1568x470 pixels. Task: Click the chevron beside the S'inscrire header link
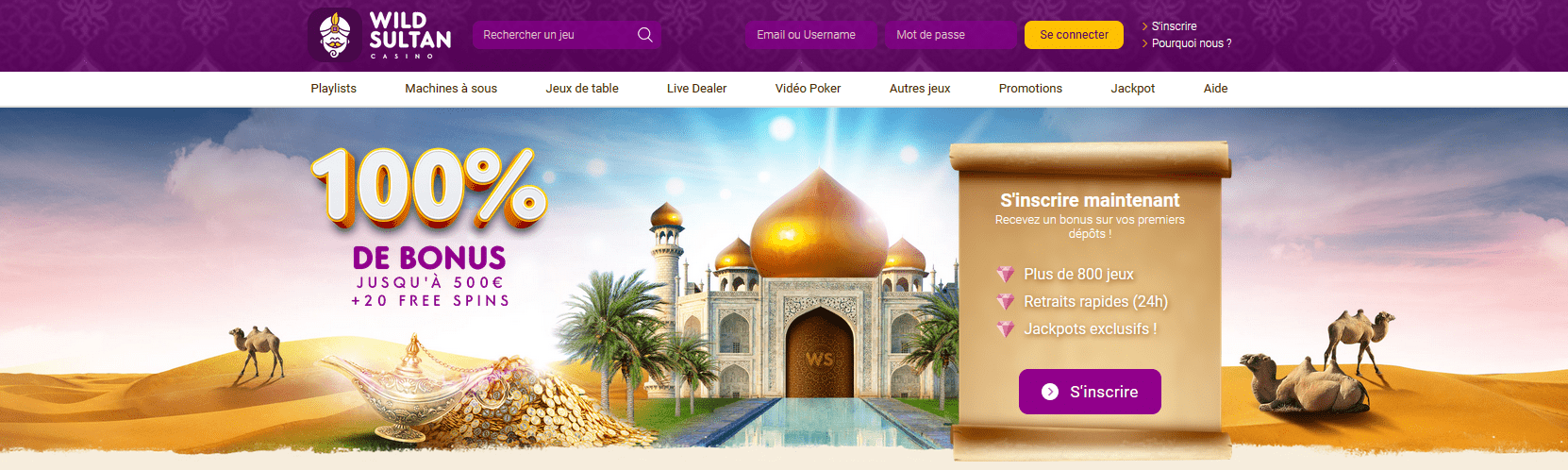pos(1144,26)
